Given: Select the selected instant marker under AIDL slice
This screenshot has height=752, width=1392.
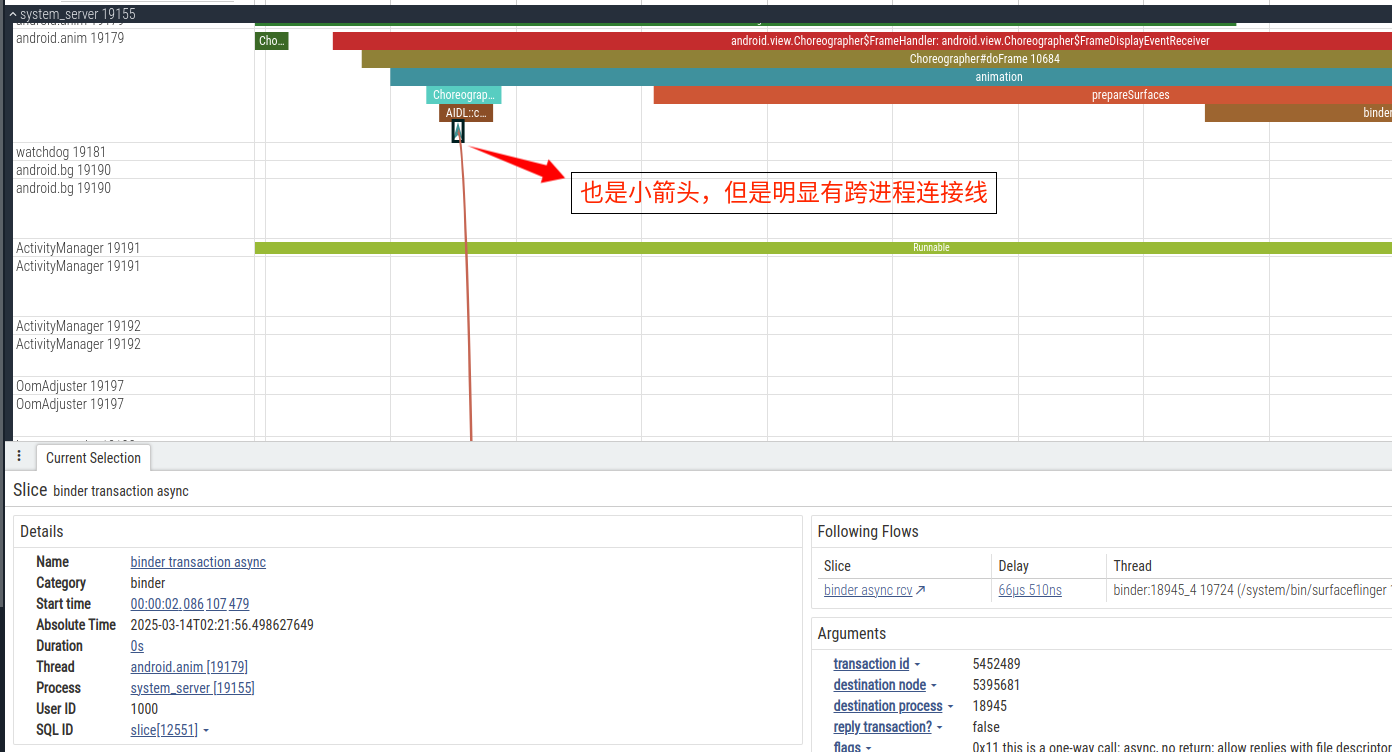Looking at the screenshot, I should click(x=458, y=131).
